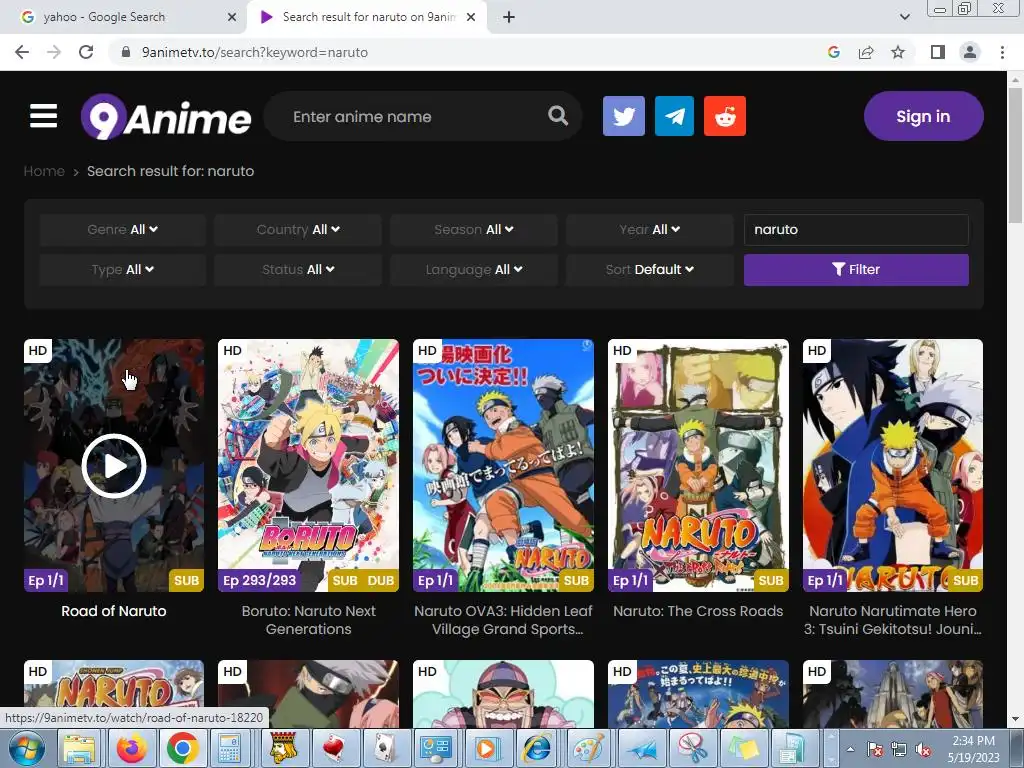Image resolution: width=1024 pixels, height=768 pixels.
Task: Click Naruto Narutimate Hero 3 title link
Action: point(893,620)
